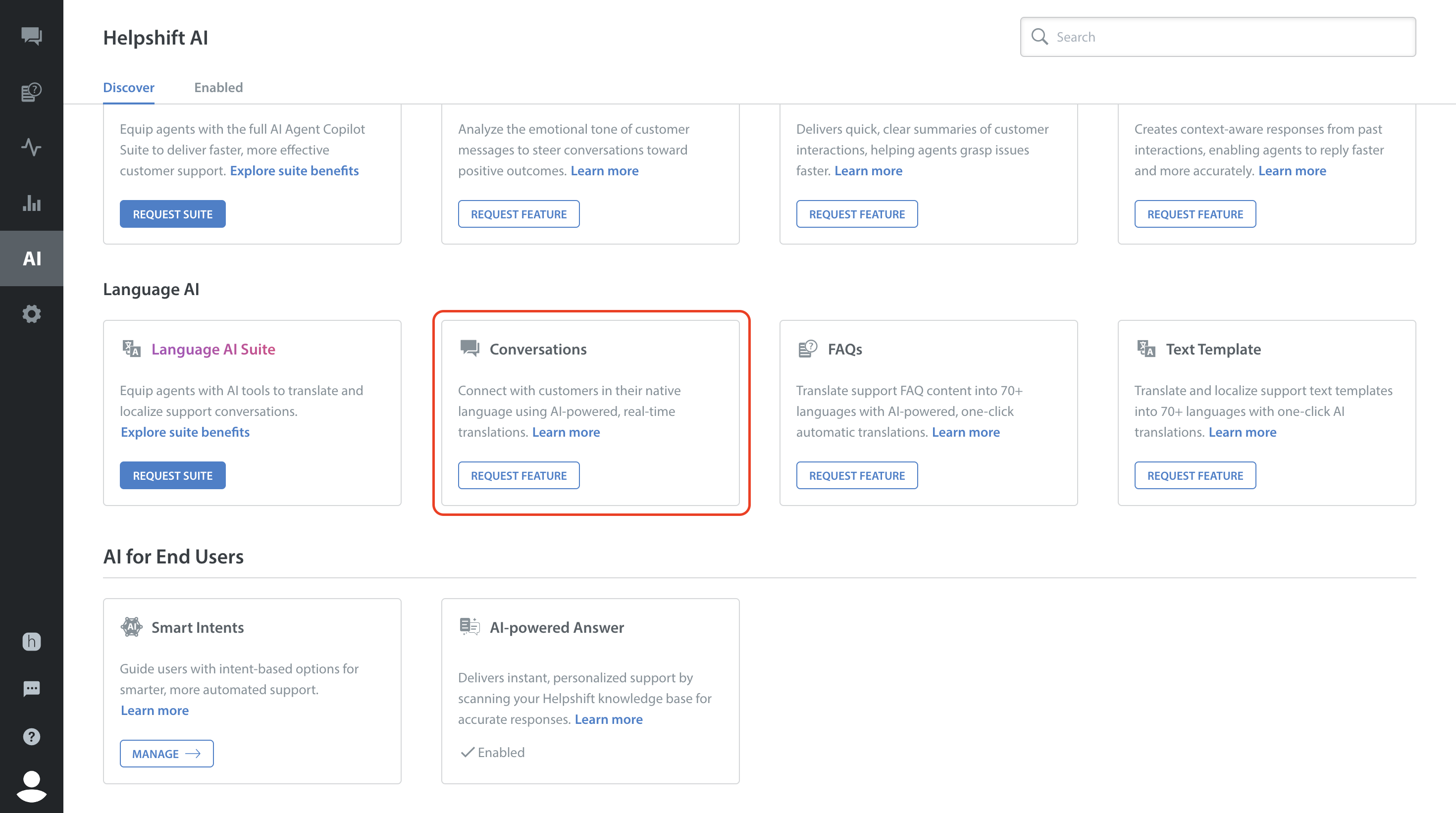Click Request Suite for Language AI Suite
The width and height of the screenshot is (1456, 813).
tap(172, 476)
